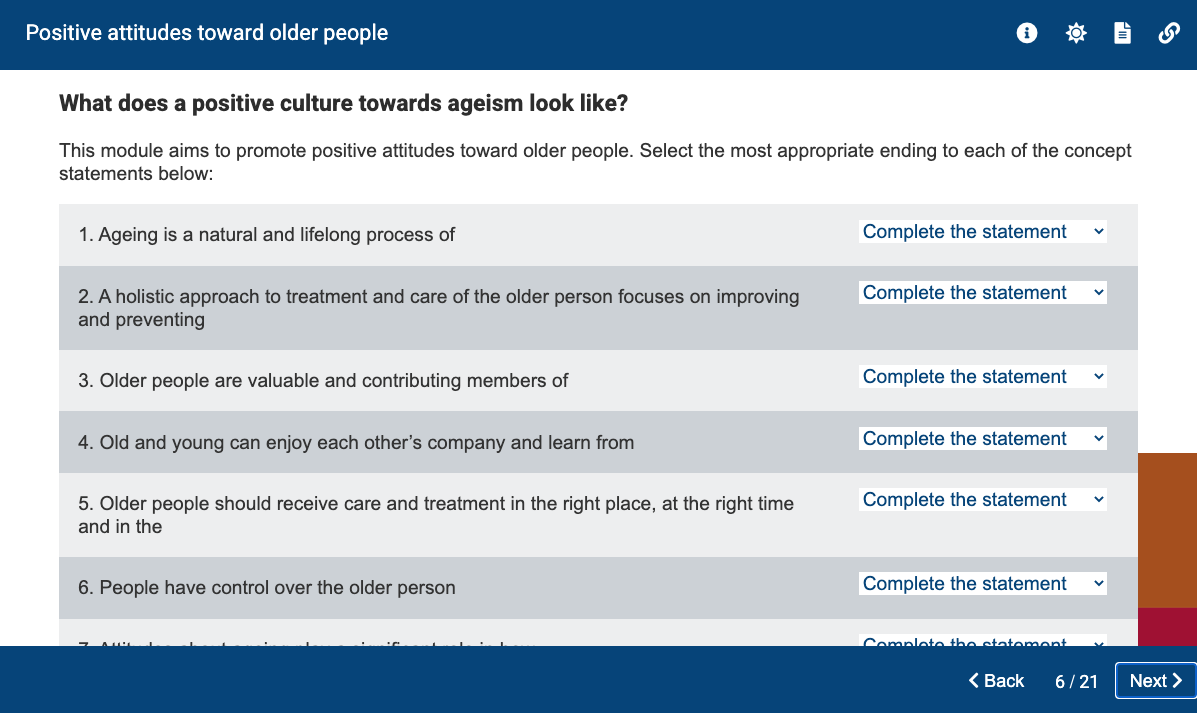Open the information icon in header
This screenshot has height=713, width=1197.
pos(1027,33)
